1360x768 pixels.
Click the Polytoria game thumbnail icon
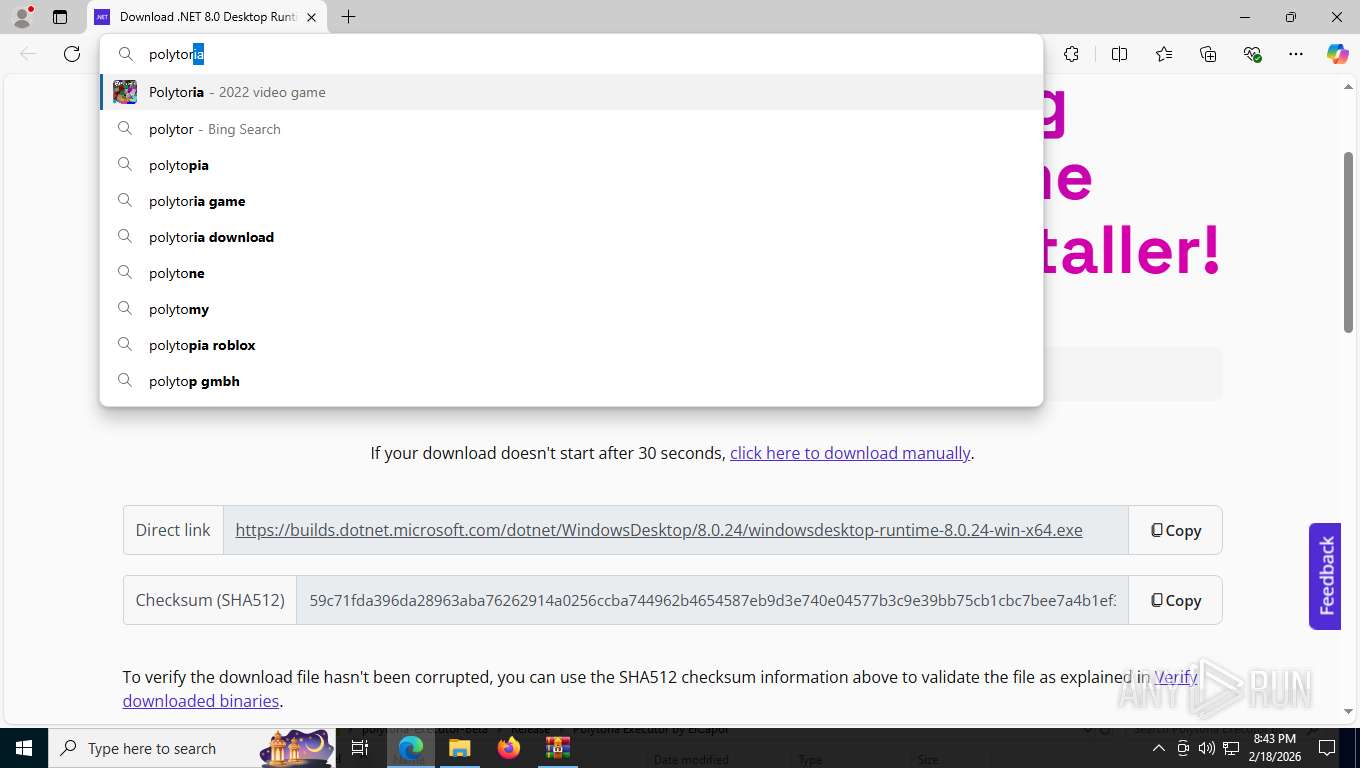click(125, 92)
